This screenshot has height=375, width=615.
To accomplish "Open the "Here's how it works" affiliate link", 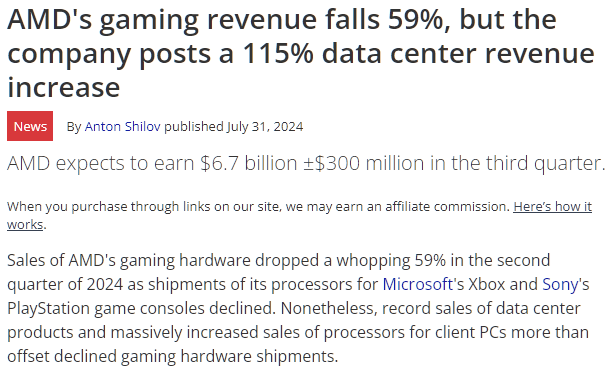I will (552, 206).
